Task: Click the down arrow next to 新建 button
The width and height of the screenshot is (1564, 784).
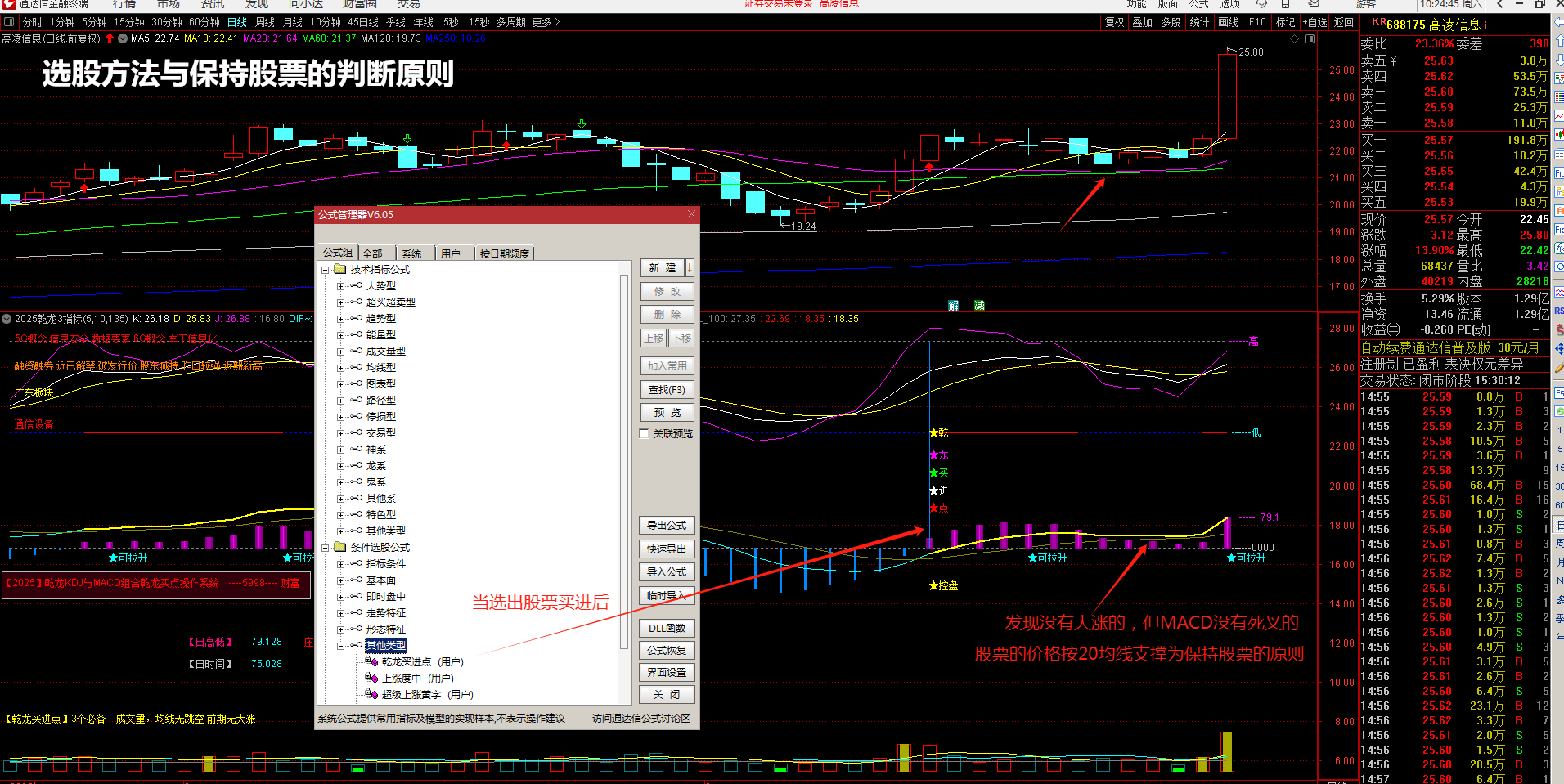Action: 690,267
